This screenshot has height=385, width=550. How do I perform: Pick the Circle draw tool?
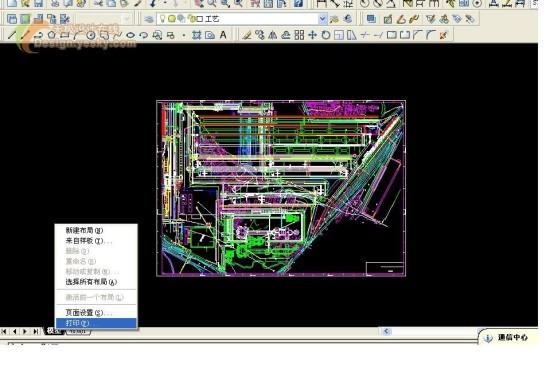91,35
